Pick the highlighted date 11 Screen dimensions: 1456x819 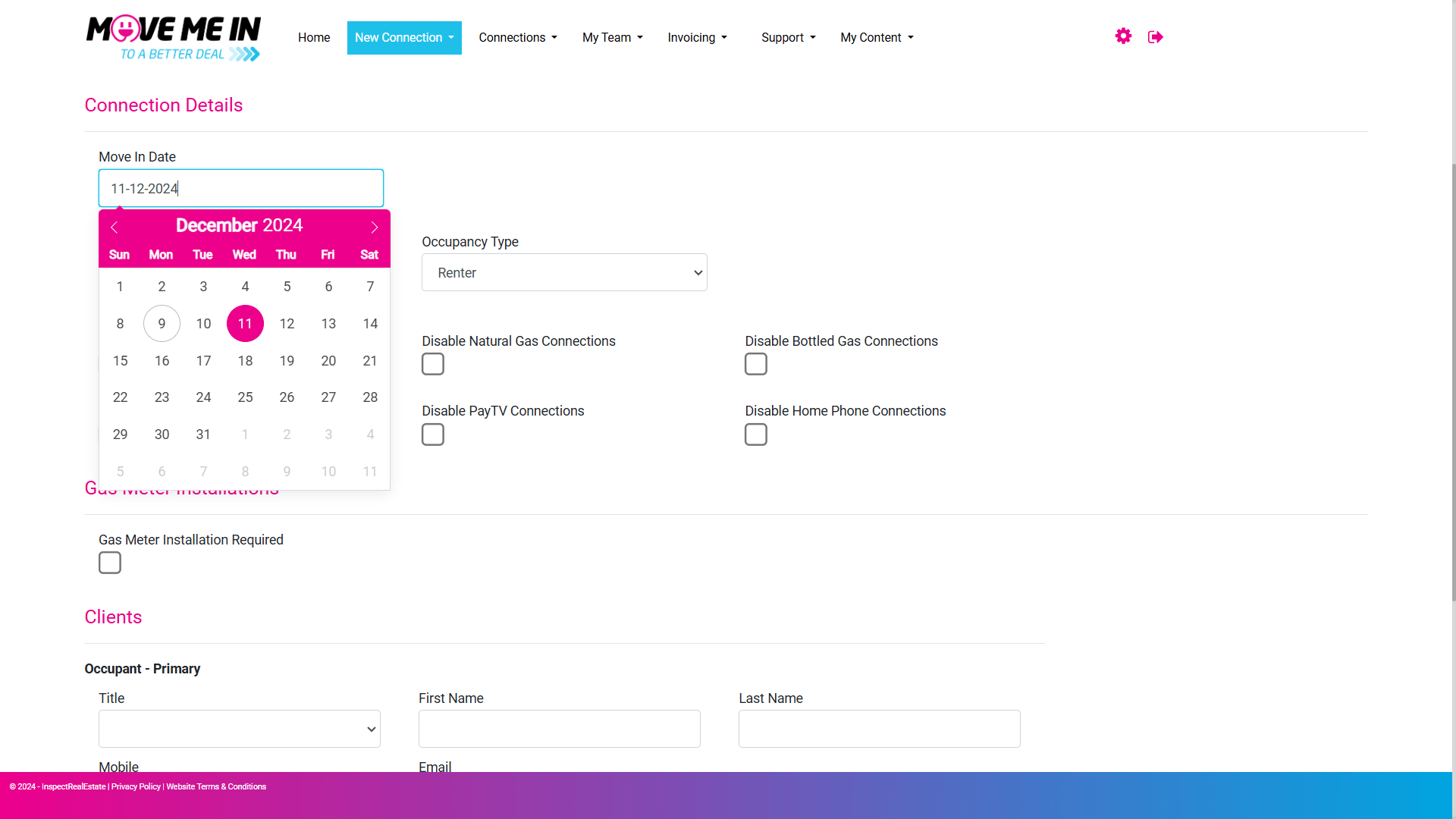(x=245, y=324)
